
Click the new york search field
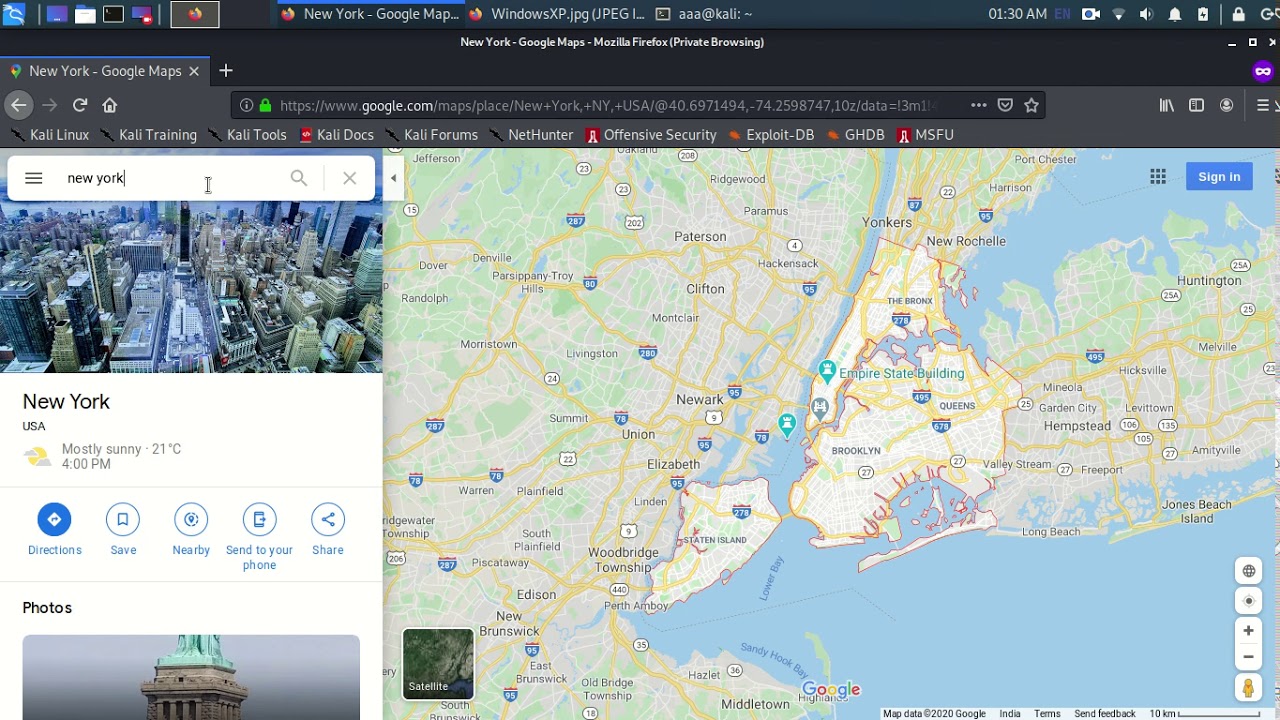170,178
